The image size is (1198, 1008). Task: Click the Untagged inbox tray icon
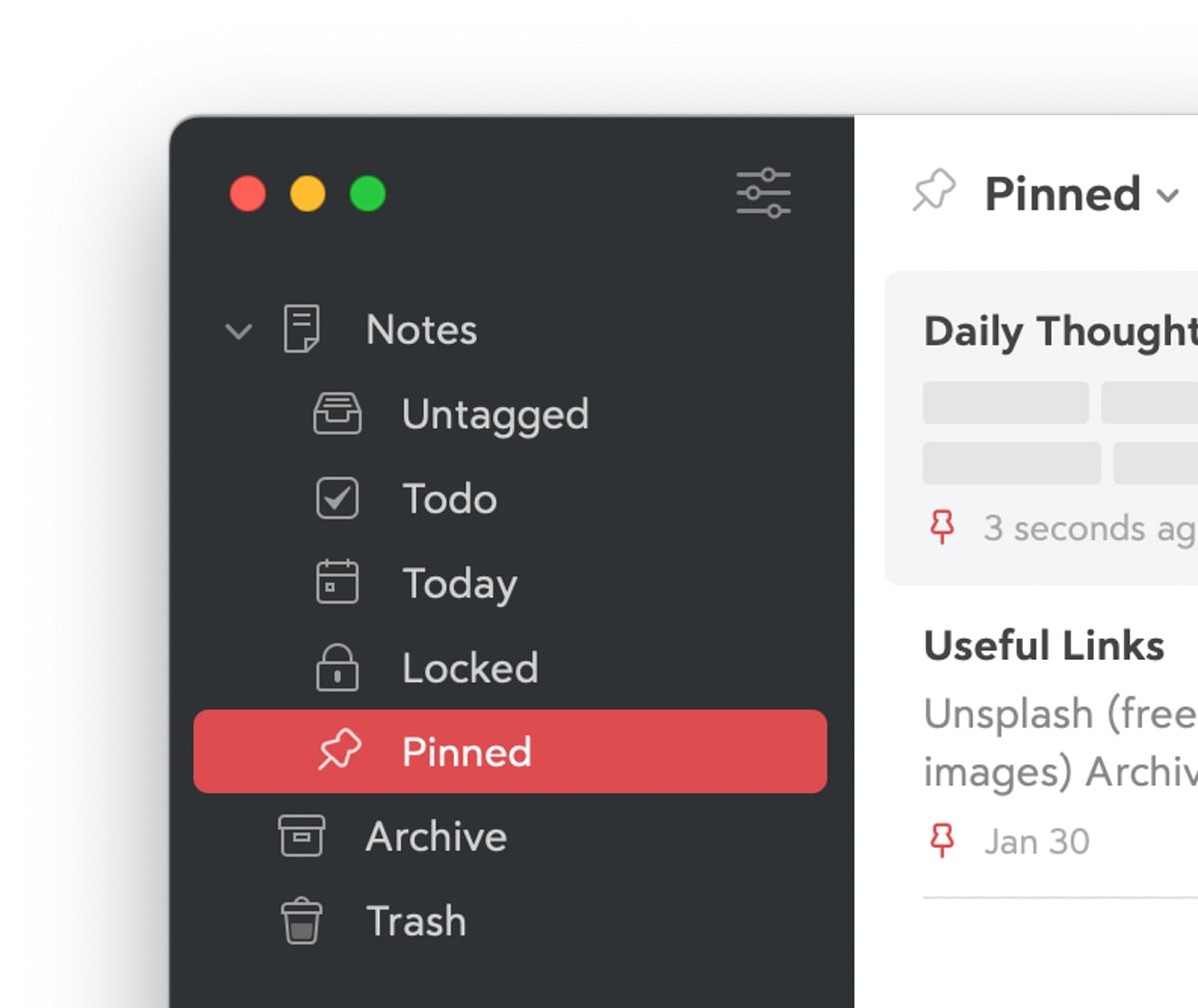337,414
